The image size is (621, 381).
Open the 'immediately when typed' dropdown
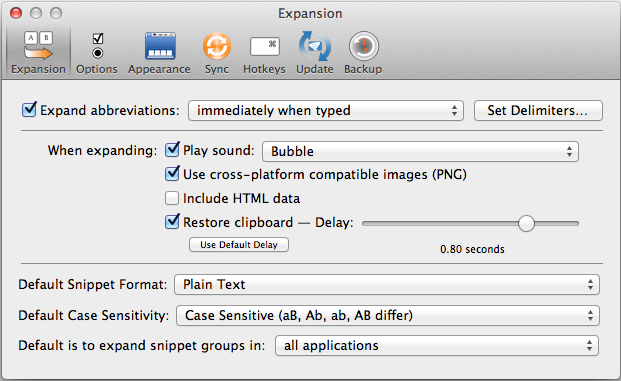326,110
